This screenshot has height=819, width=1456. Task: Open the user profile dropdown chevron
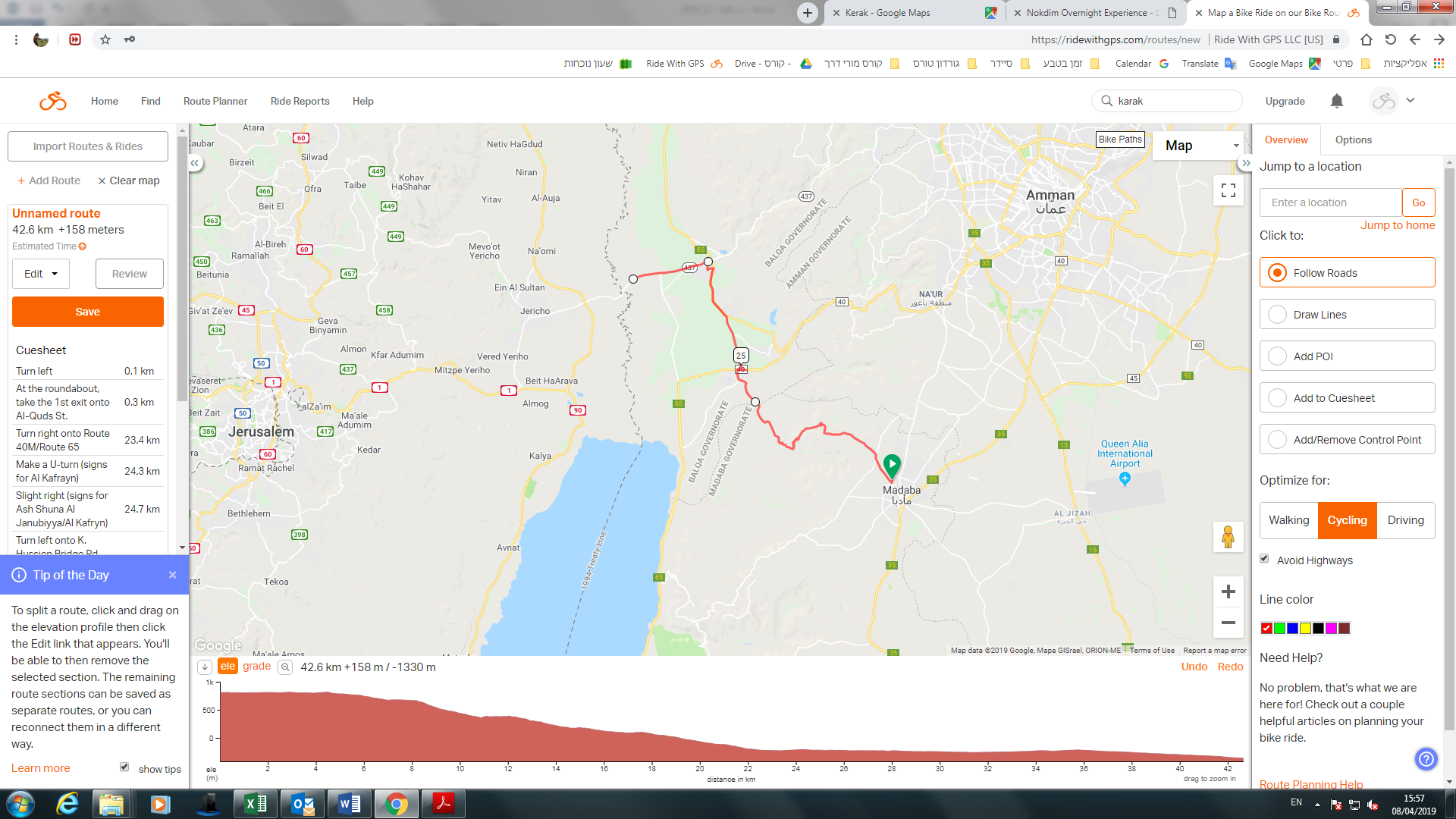tap(1410, 100)
